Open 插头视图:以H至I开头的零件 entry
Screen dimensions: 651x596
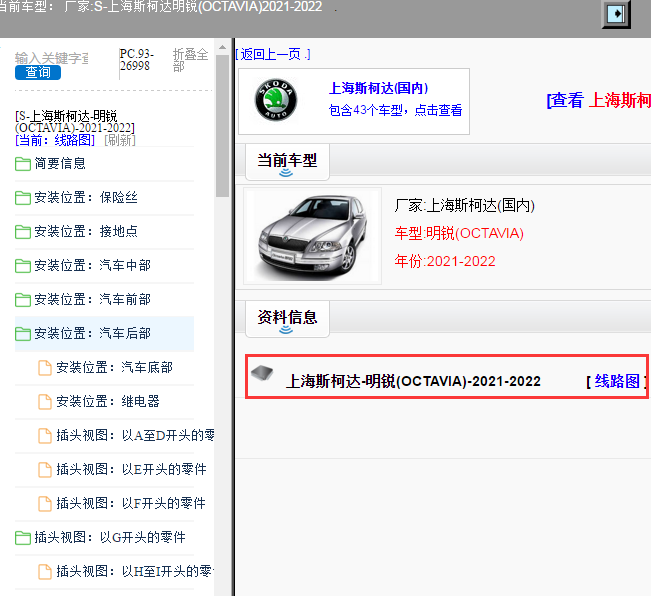135,572
